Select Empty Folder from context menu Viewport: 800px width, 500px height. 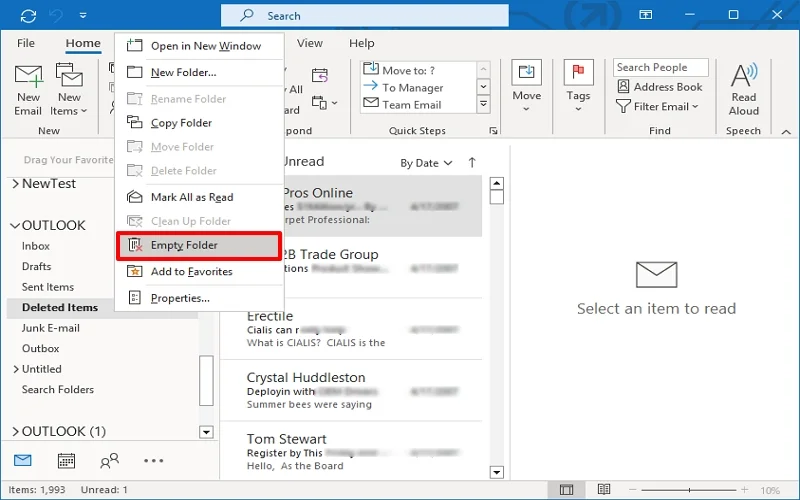184,245
